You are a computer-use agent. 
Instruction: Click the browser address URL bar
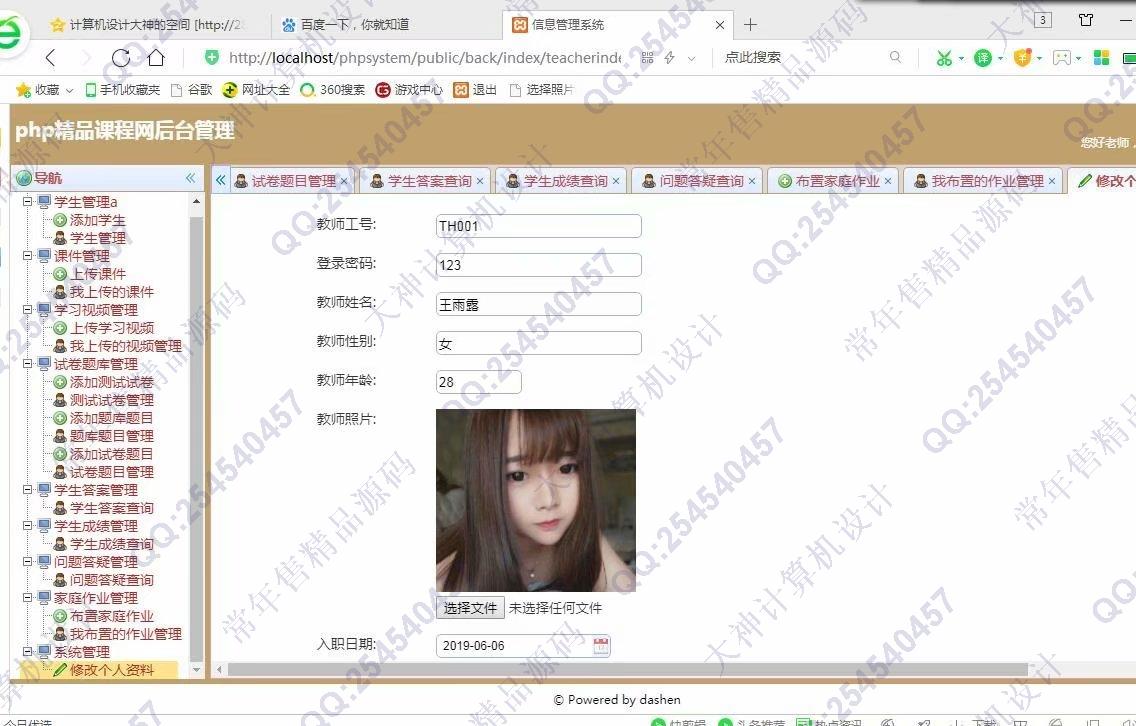pos(424,58)
